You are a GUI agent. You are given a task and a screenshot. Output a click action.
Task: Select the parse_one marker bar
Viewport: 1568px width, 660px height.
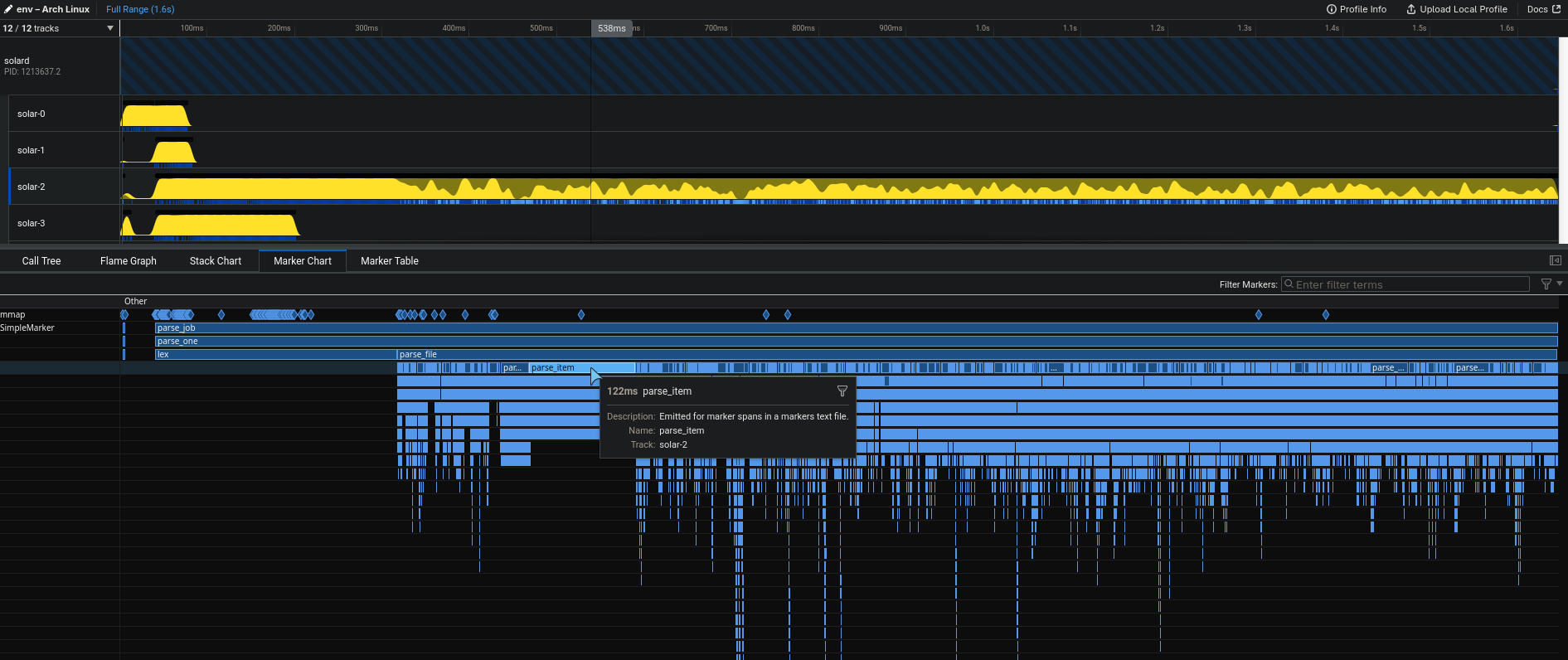click(x=856, y=342)
